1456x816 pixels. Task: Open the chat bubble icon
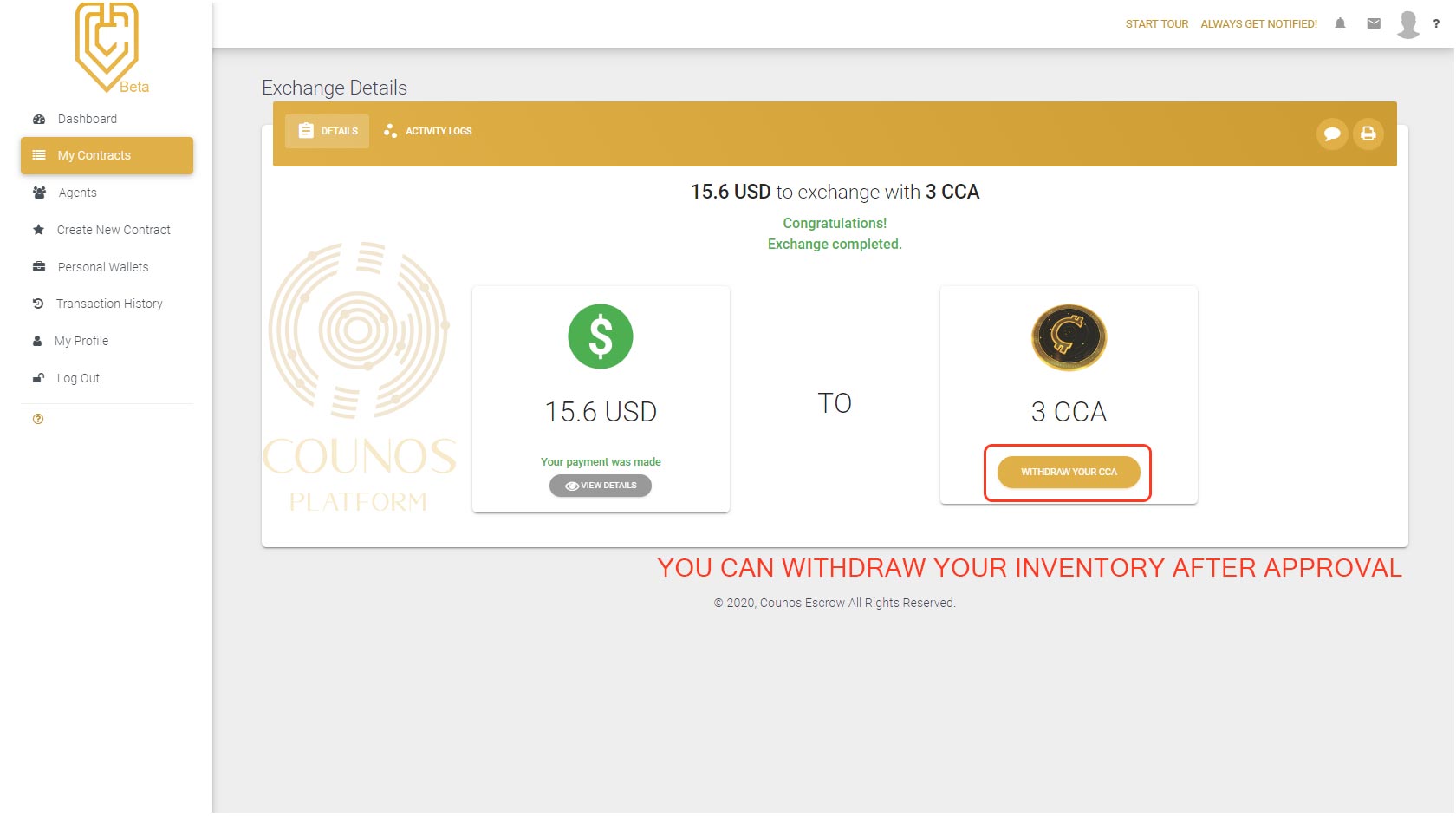pyautogui.click(x=1332, y=134)
